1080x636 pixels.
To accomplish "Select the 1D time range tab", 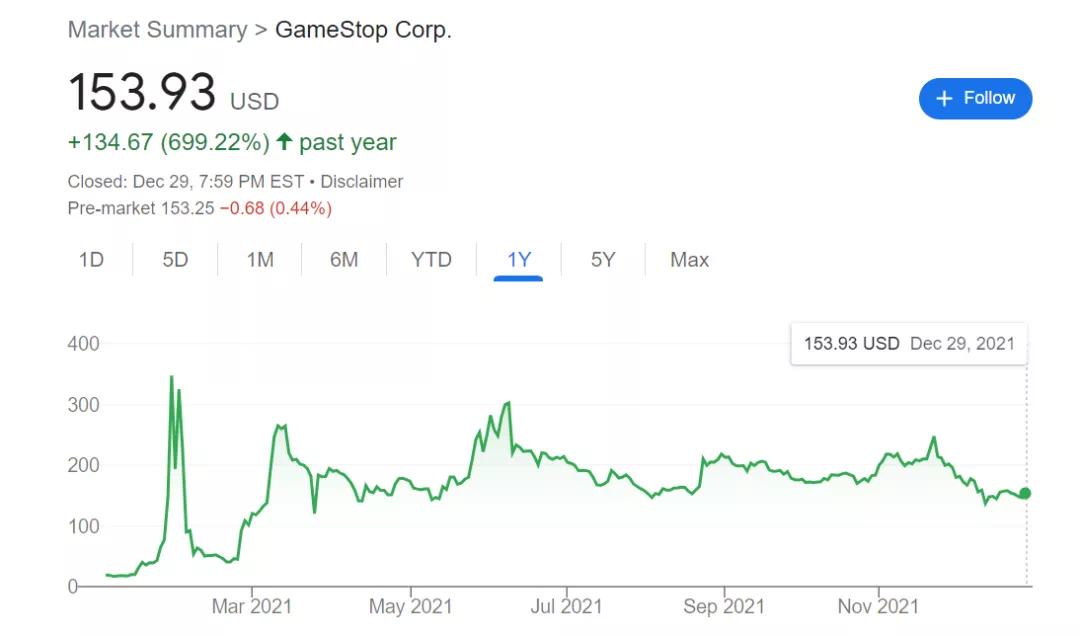I will pyautogui.click(x=91, y=260).
